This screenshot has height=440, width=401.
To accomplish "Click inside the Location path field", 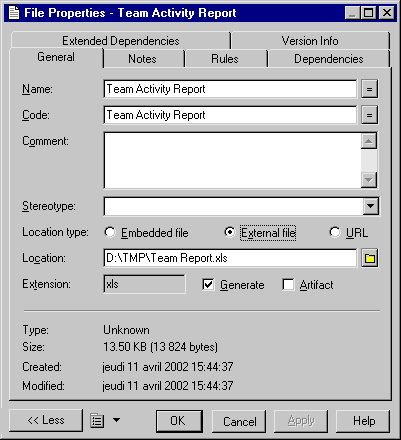I will (230, 258).
